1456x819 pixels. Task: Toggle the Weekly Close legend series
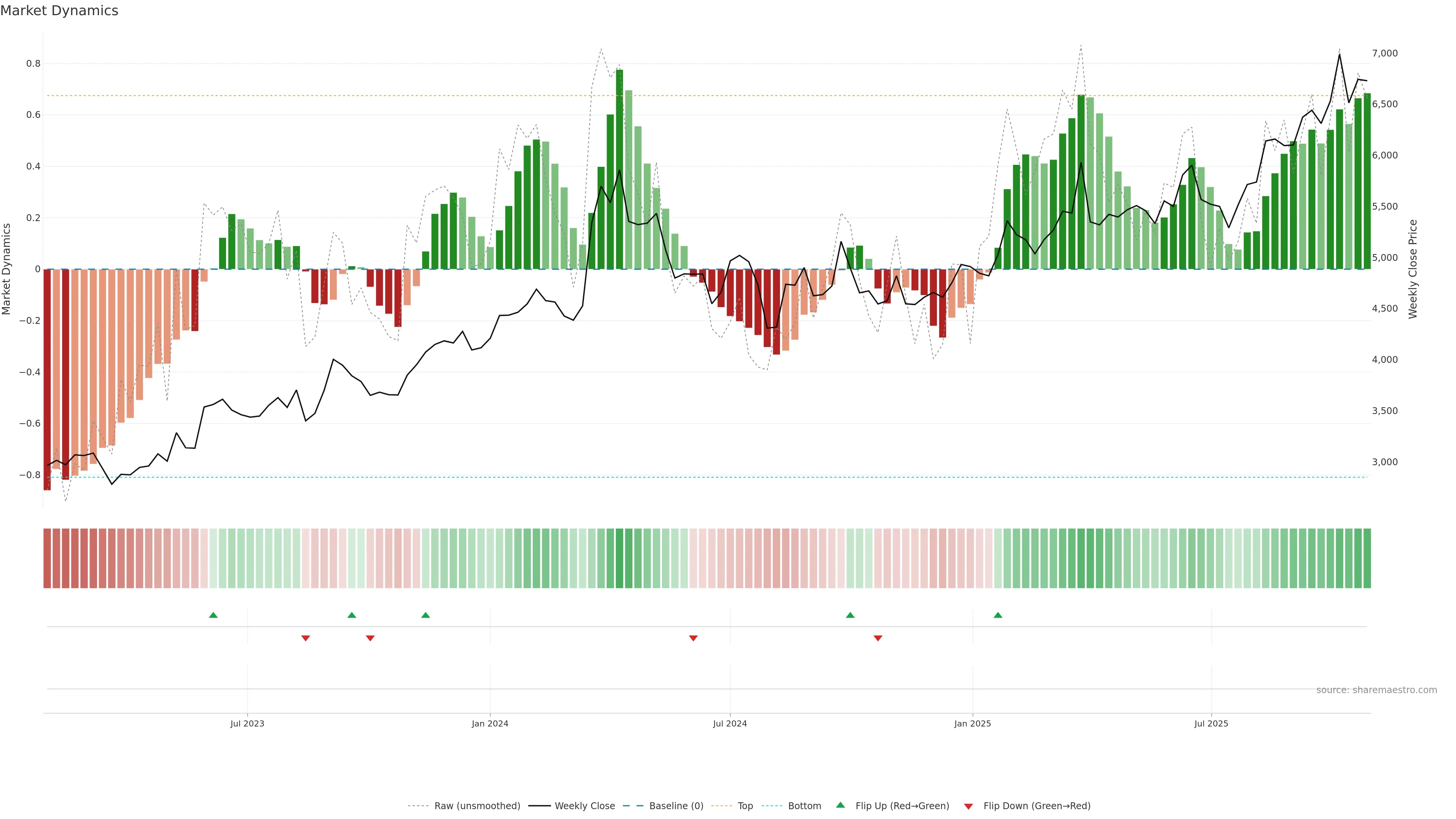(584, 806)
